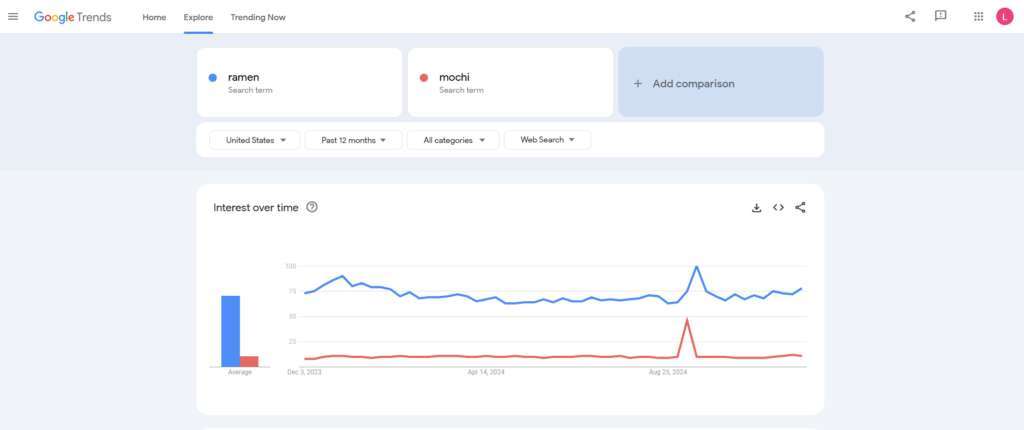
Task: Open the send feedback icon
Action: pos(940,17)
